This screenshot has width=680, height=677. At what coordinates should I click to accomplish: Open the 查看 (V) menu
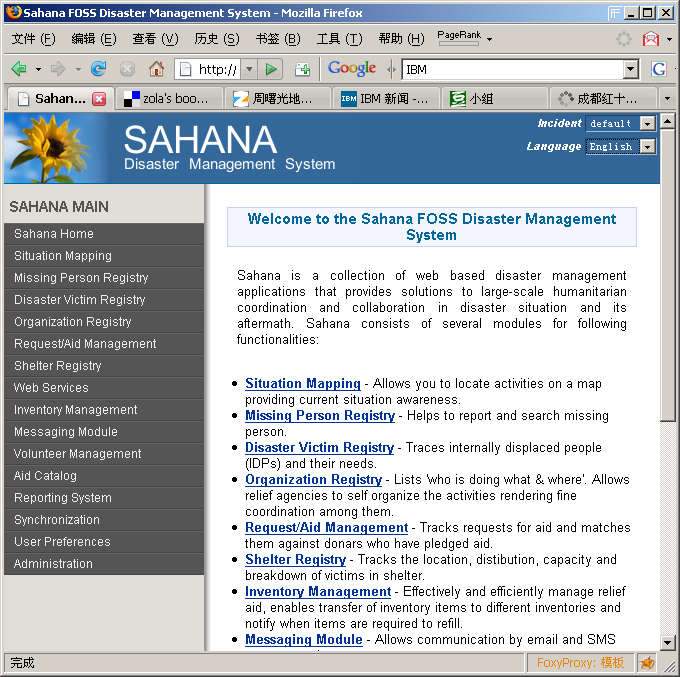pyautogui.click(x=155, y=39)
